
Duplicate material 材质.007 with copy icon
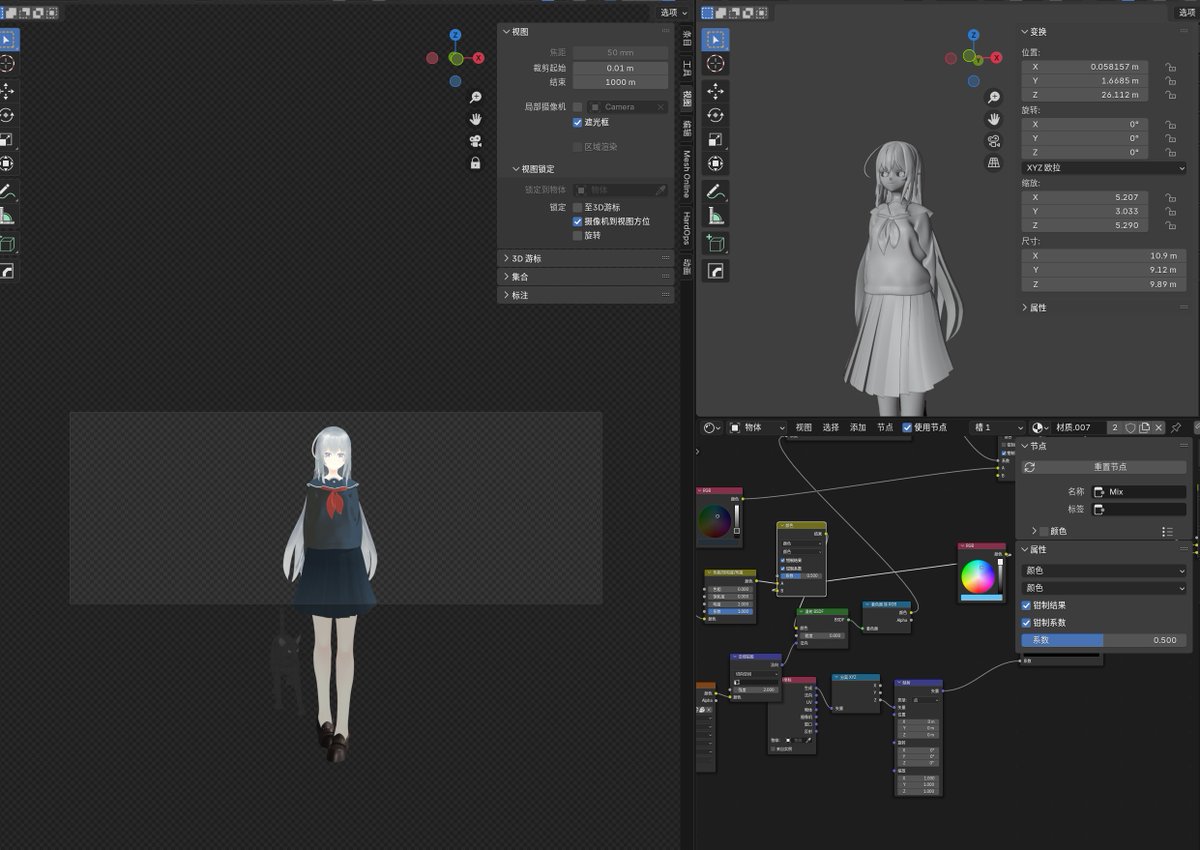[1144, 428]
